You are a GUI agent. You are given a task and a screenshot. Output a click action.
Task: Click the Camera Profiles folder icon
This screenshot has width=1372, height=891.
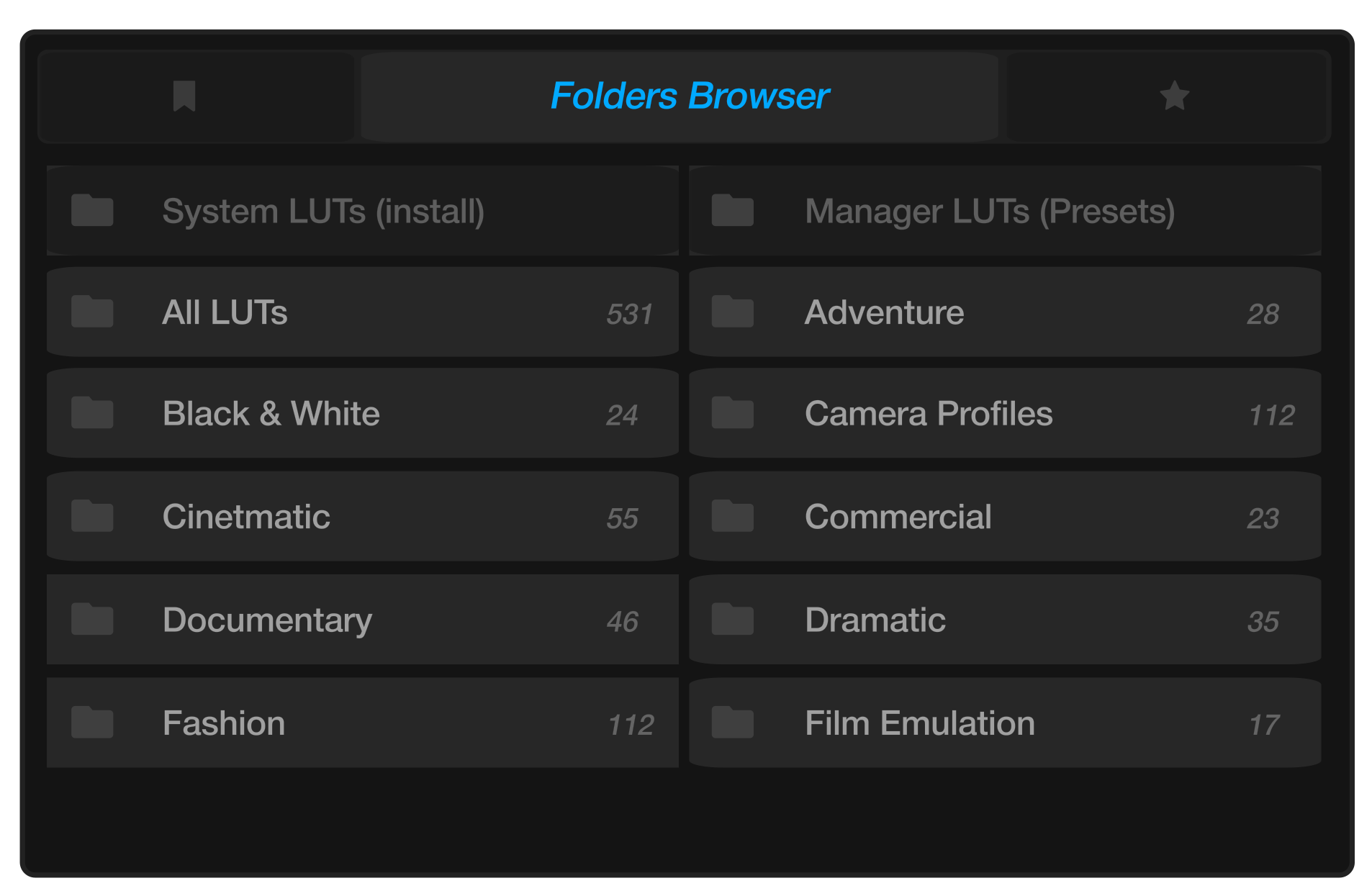tap(732, 413)
